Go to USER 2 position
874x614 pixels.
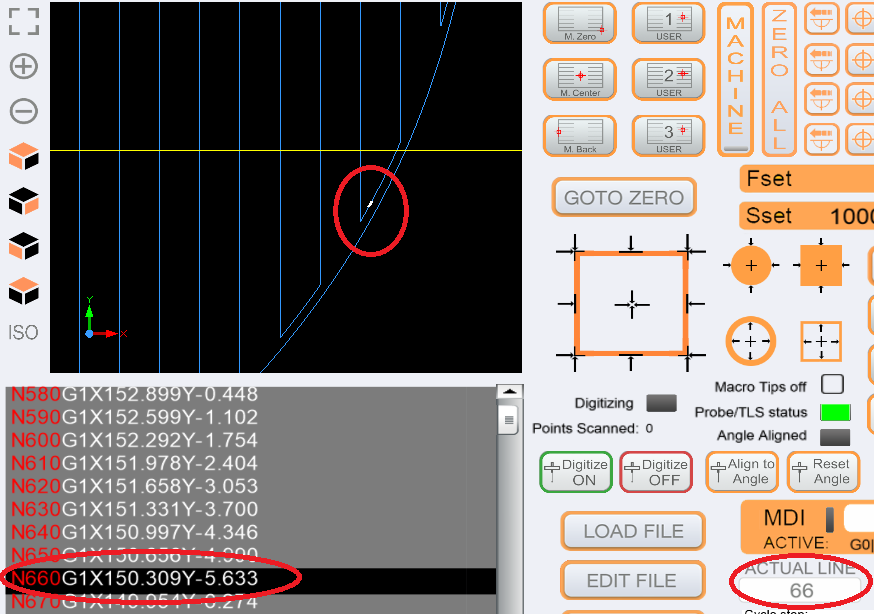668,79
